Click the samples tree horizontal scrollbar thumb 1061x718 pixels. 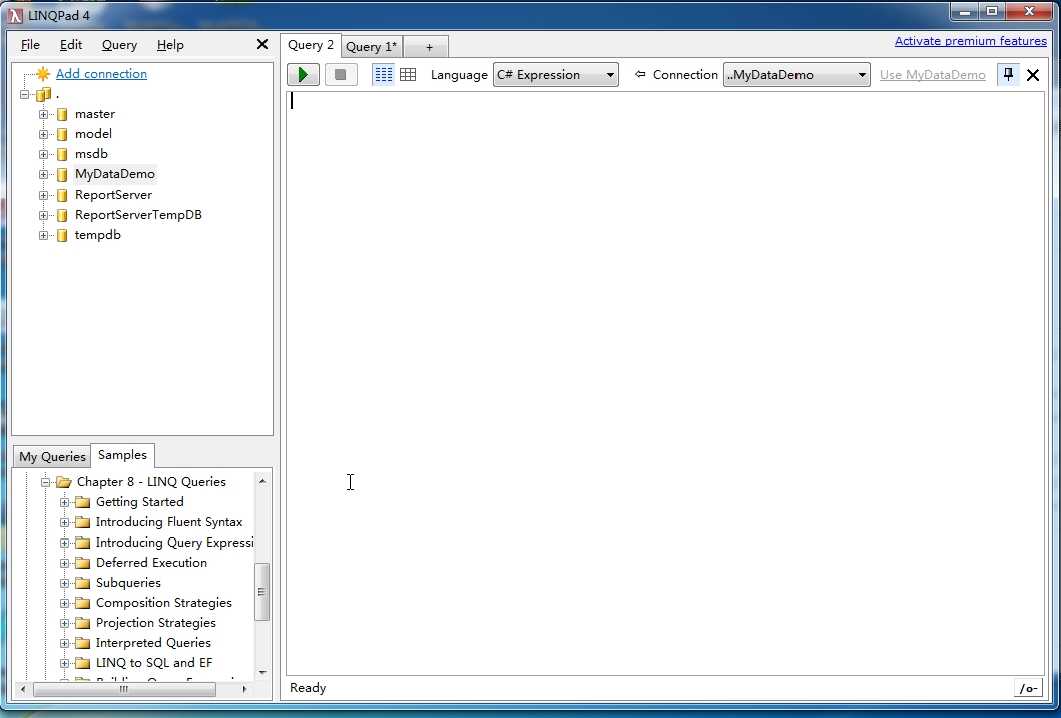click(x=125, y=690)
